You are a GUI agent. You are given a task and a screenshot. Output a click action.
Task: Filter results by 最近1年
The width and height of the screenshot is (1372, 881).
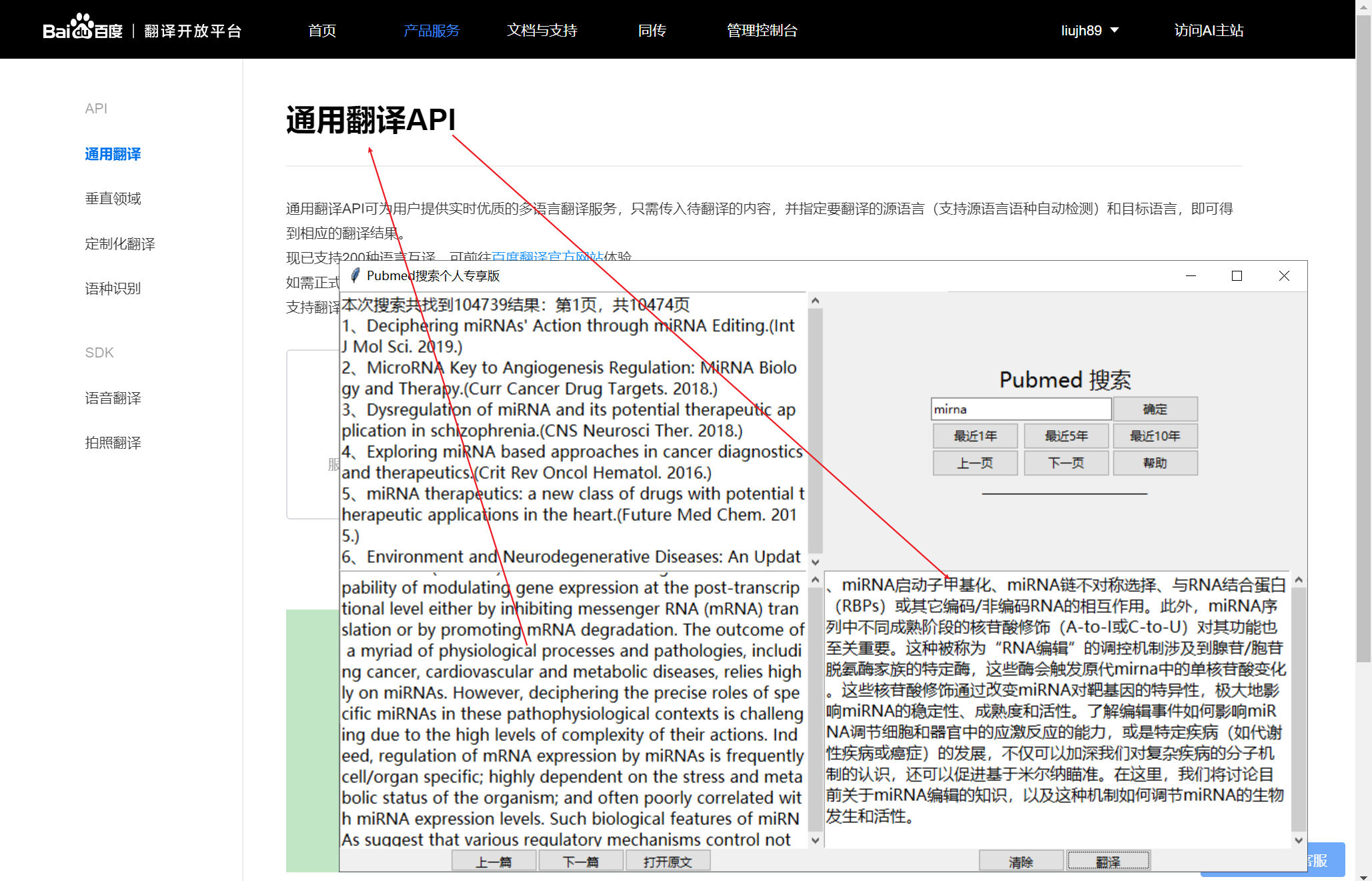point(974,435)
